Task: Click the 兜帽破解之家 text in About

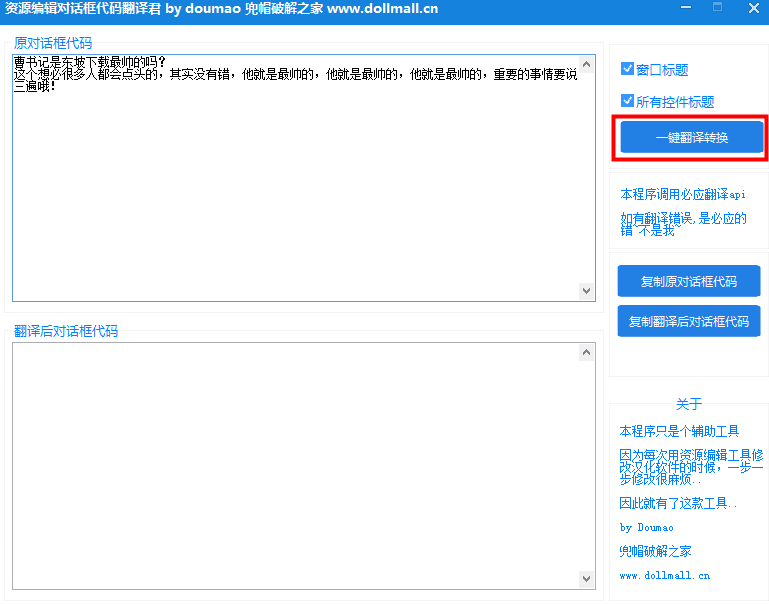Action: 655,551
